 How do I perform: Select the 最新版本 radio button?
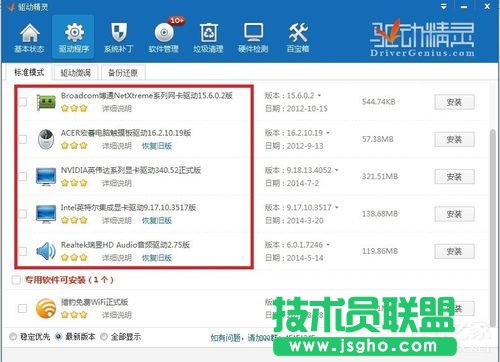pos(58,337)
